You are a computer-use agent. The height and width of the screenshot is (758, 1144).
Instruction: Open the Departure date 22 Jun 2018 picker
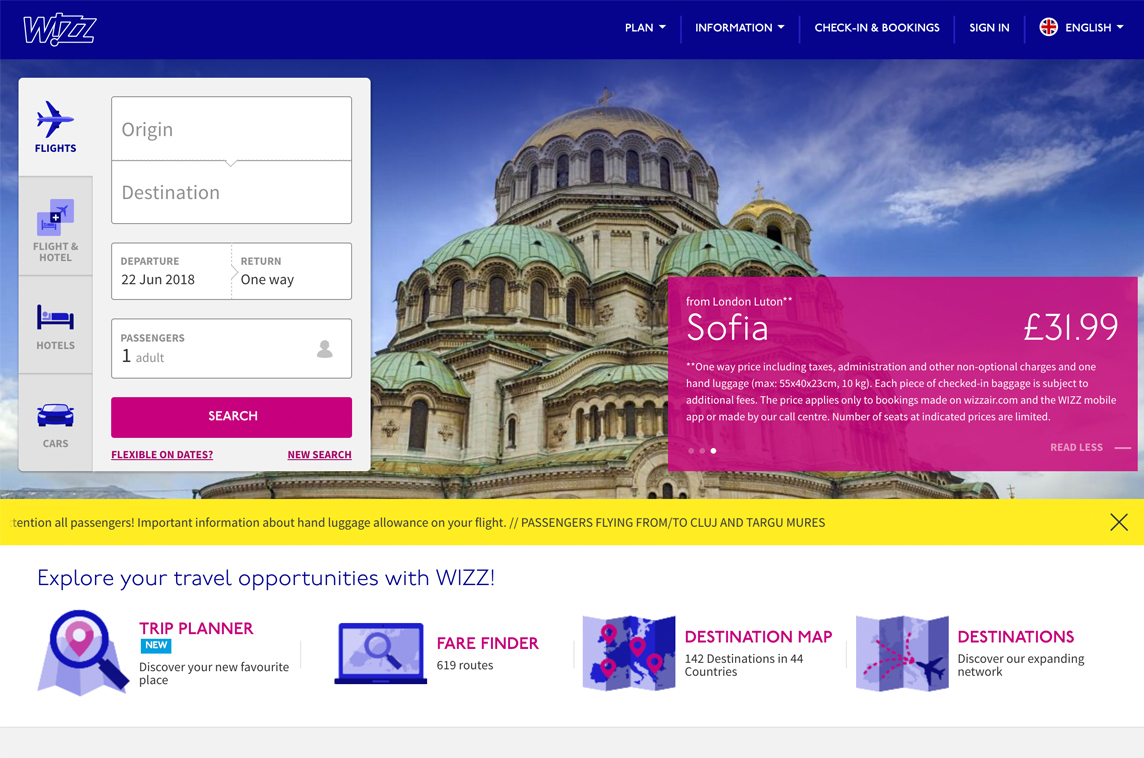coord(171,271)
